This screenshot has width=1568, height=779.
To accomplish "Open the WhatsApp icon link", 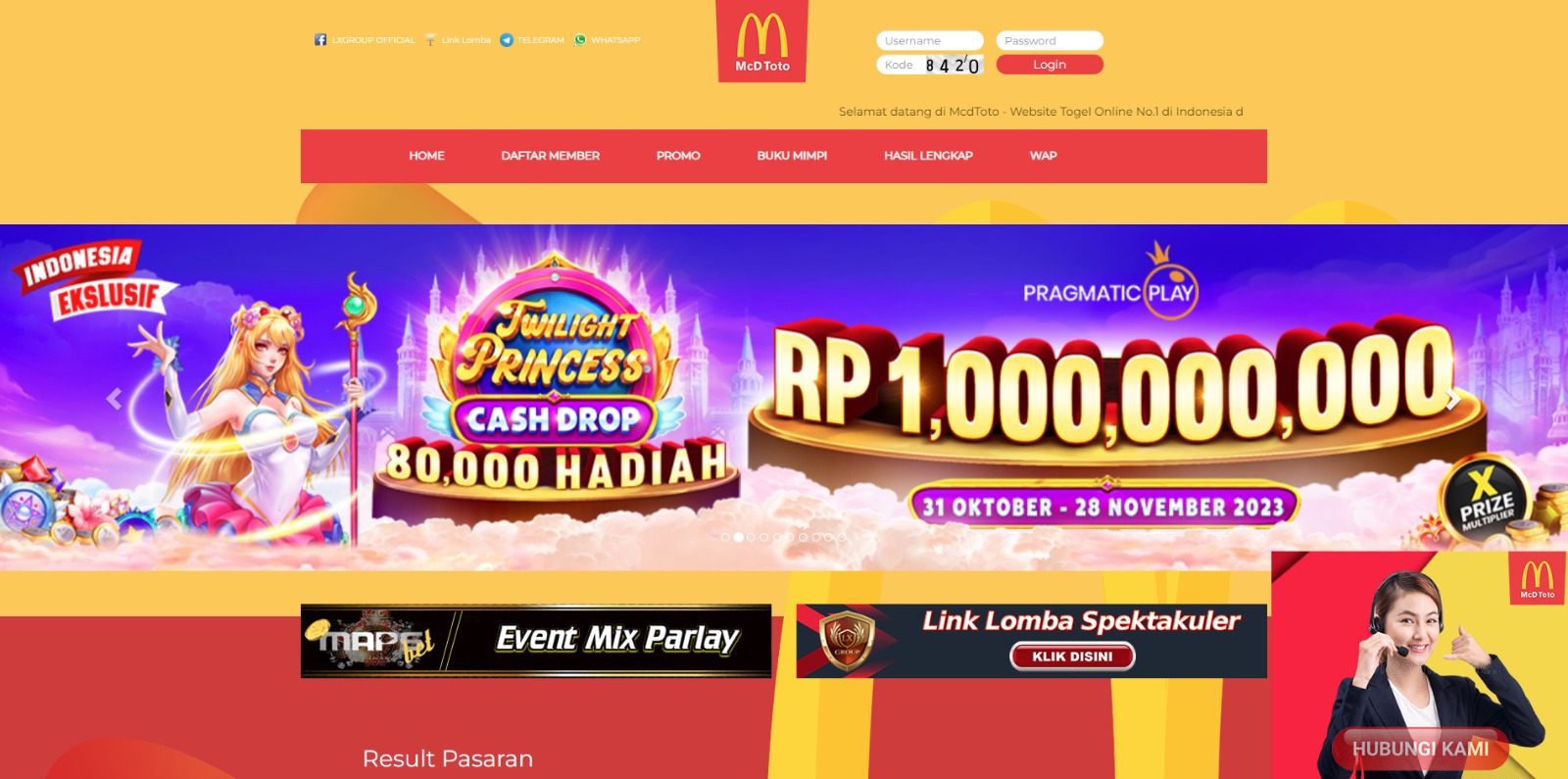I will click(580, 40).
